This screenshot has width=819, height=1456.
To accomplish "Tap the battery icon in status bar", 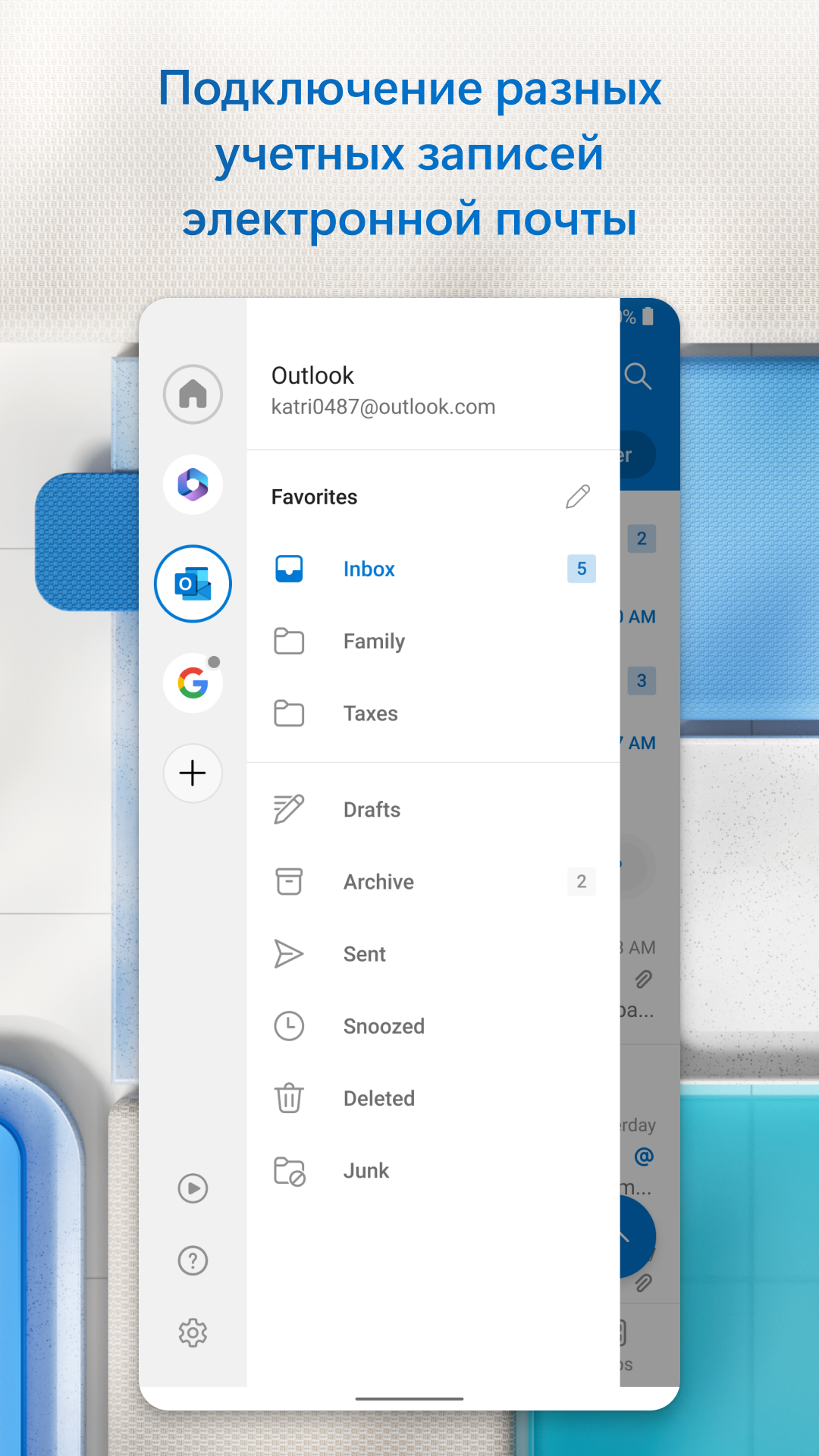I will click(648, 316).
